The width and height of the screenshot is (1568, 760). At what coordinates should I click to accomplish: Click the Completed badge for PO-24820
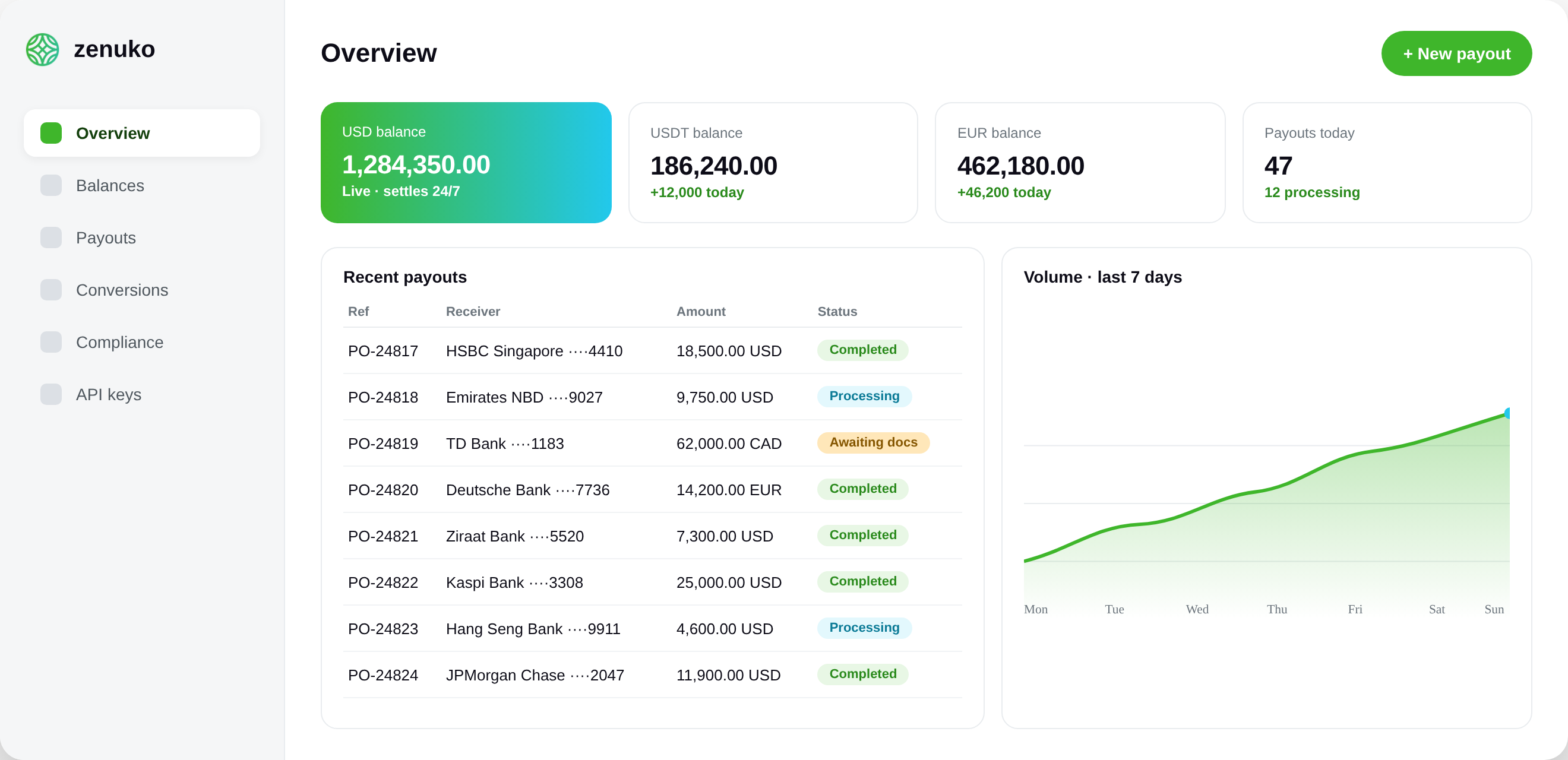click(x=862, y=489)
